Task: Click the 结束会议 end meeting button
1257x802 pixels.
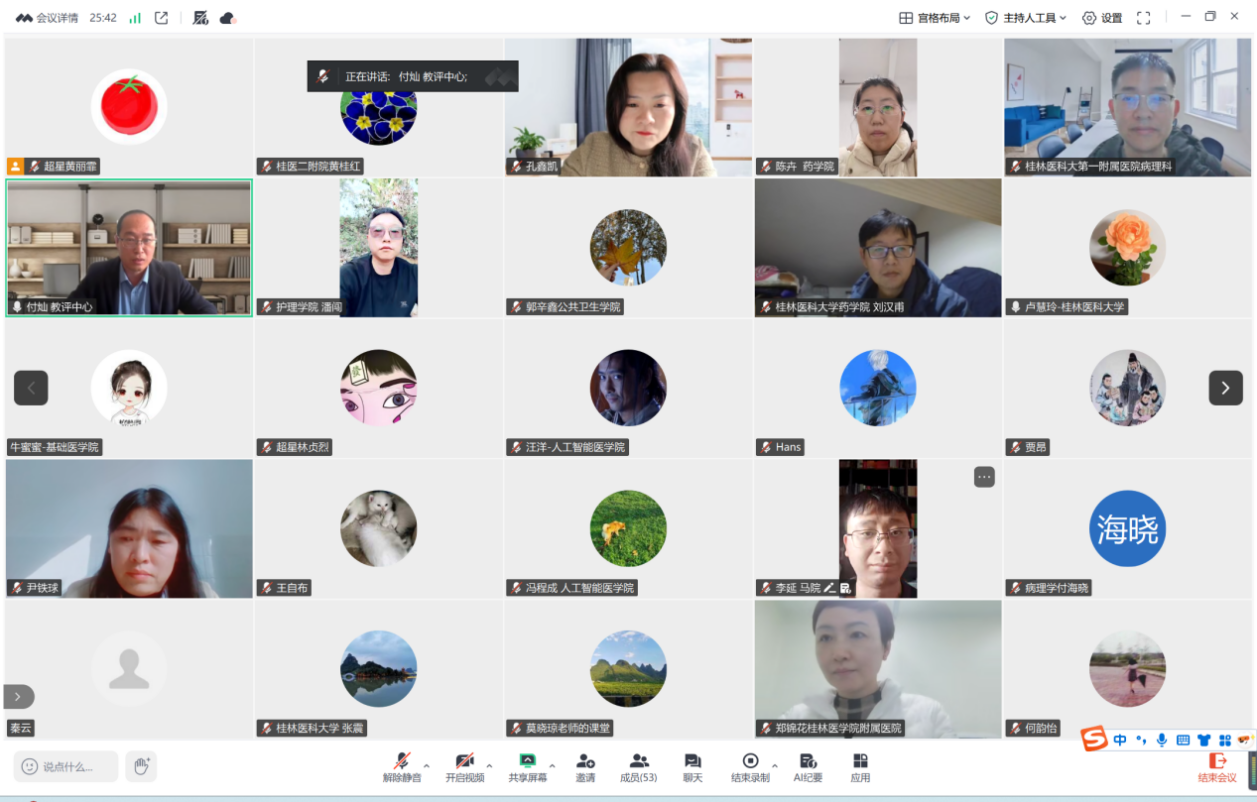Action: coord(1217,767)
